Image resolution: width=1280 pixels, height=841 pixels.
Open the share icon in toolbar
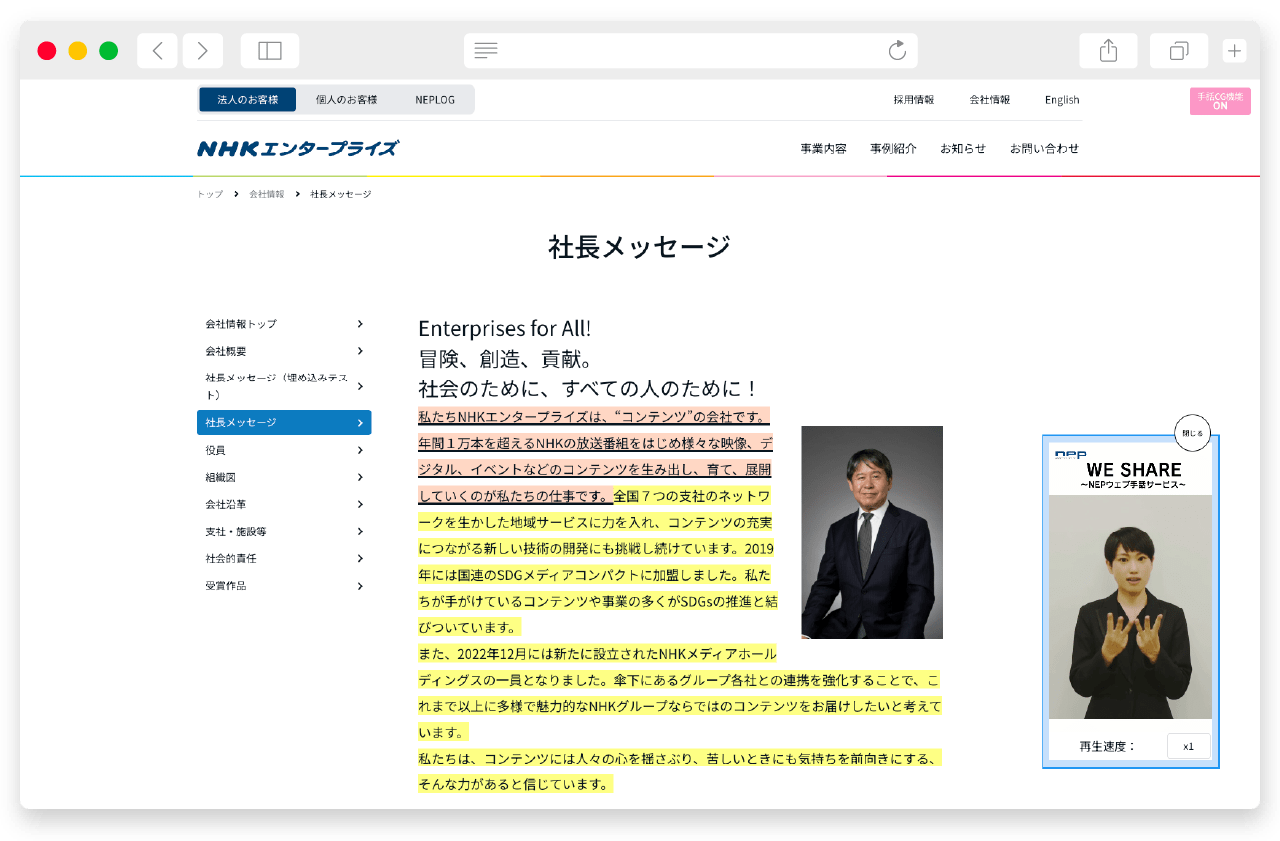(1108, 51)
